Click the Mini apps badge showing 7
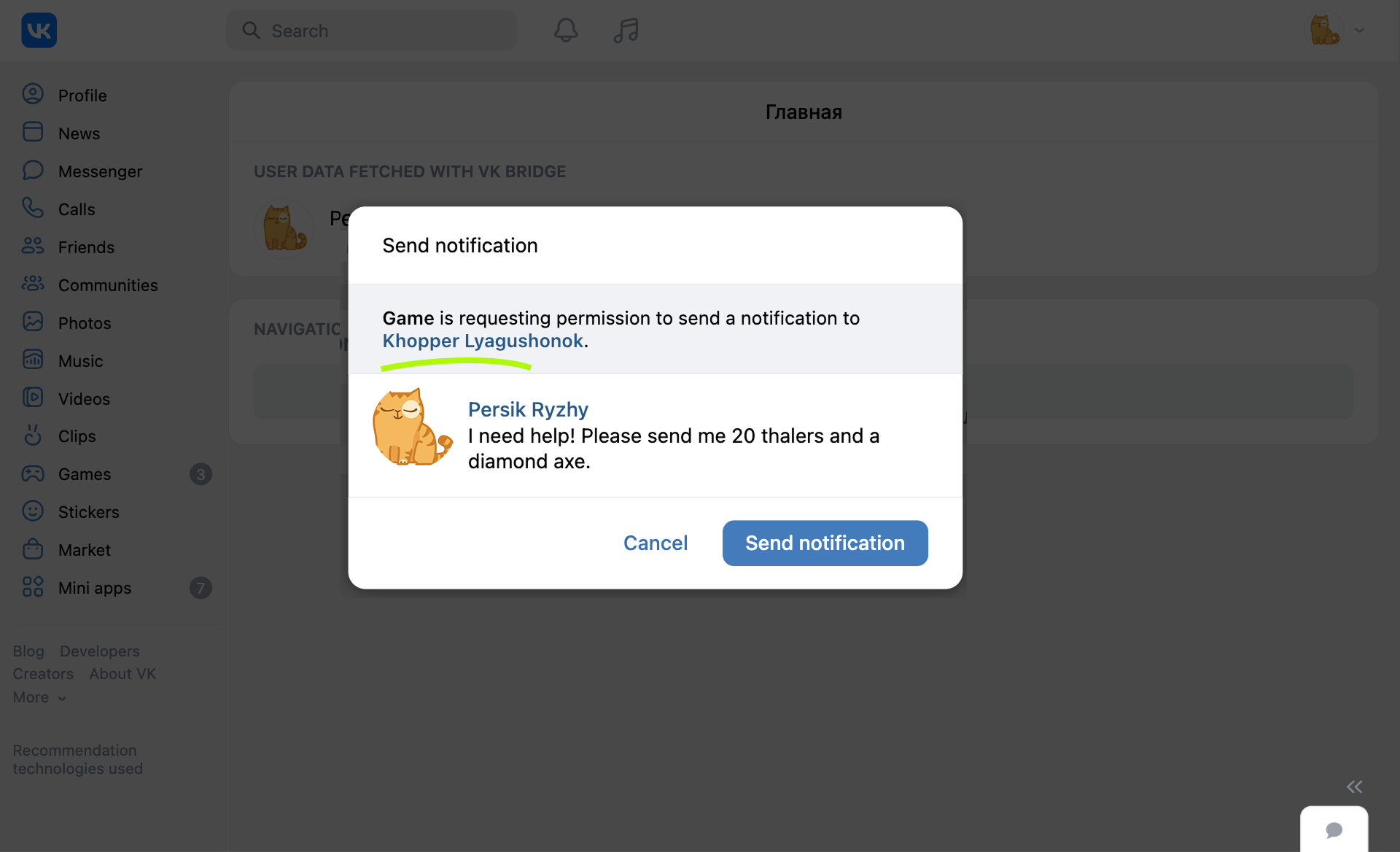Image resolution: width=1400 pixels, height=852 pixels. (x=201, y=588)
